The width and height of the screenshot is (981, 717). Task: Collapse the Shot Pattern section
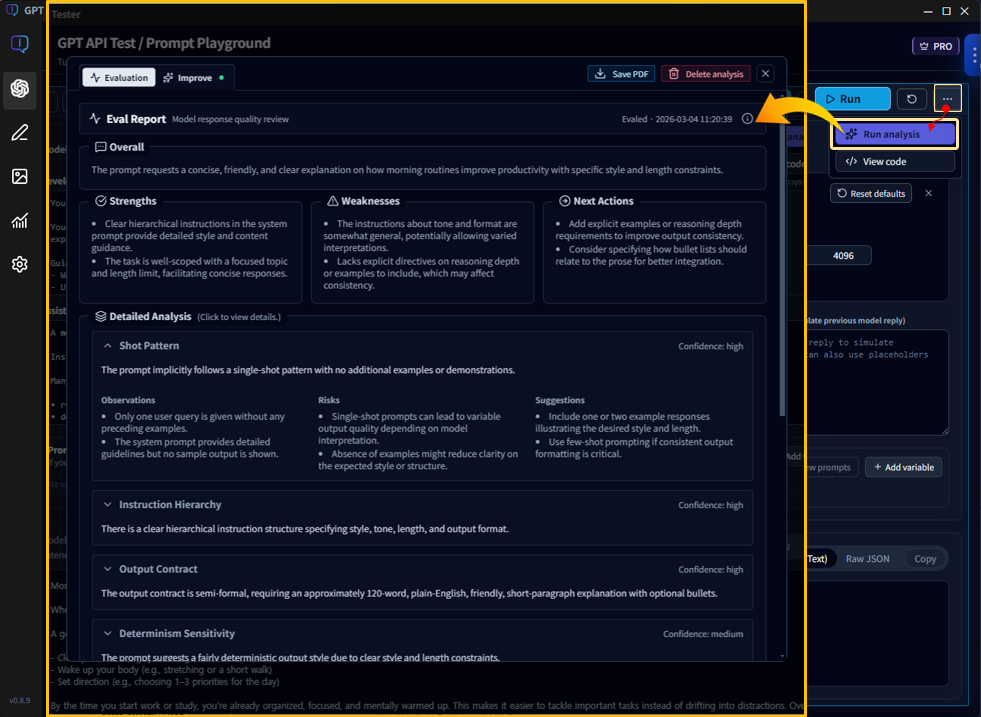[107, 345]
